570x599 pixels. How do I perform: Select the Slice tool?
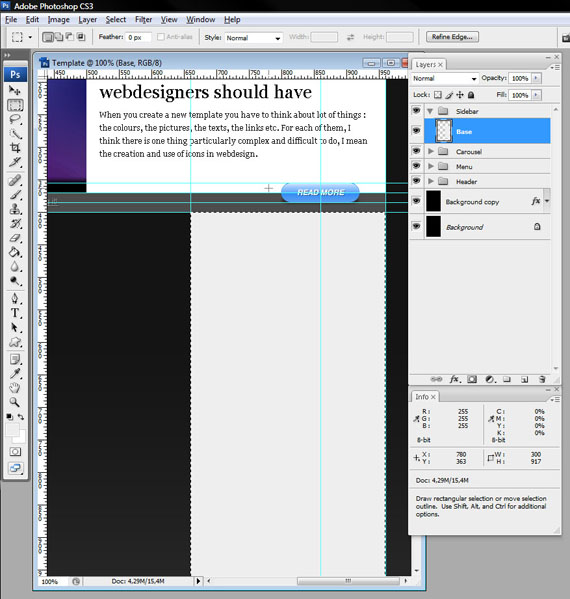pyautogui.click(x=15, y=162)
